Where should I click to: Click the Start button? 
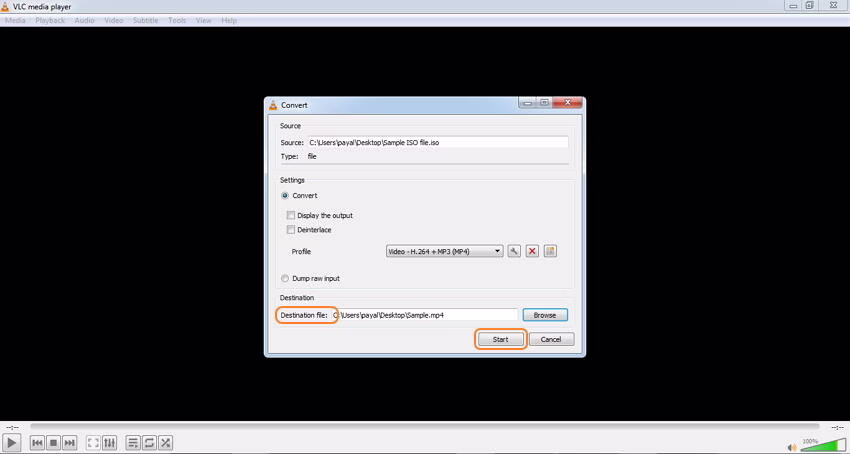click(x=500, y=340)
